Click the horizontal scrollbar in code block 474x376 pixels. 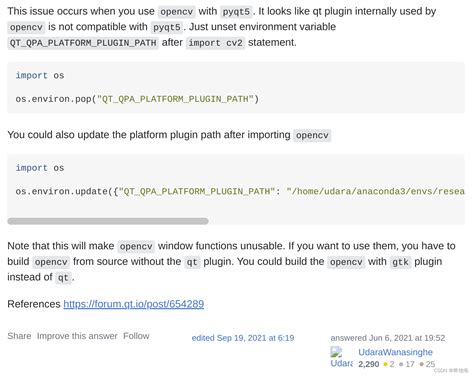tap(108, 221)
